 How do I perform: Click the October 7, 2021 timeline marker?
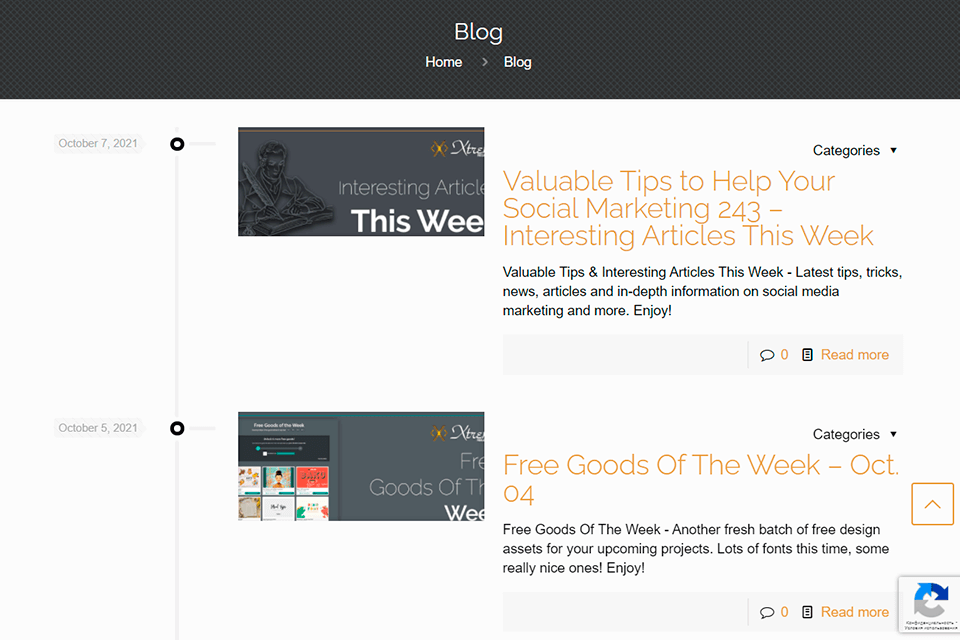(177, 144)
